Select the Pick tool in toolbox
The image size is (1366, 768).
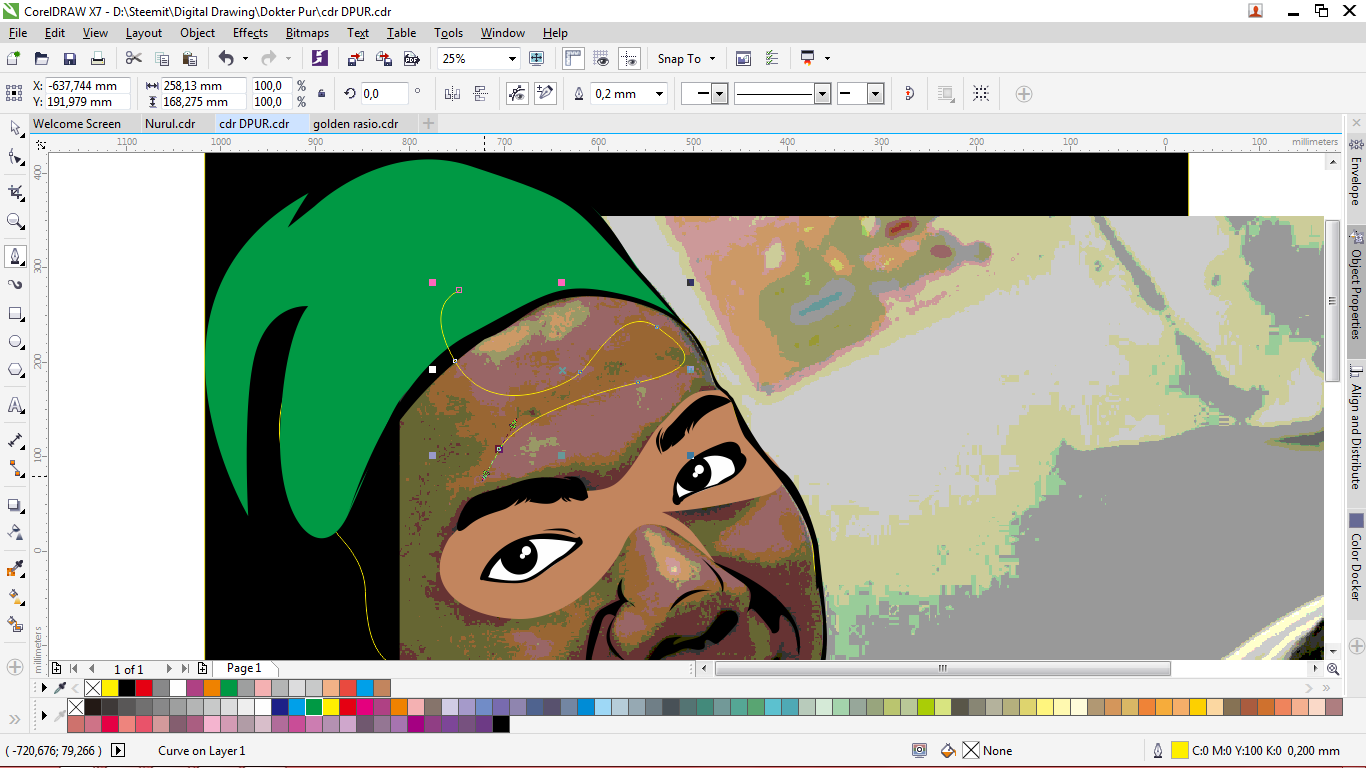(15, 128)
